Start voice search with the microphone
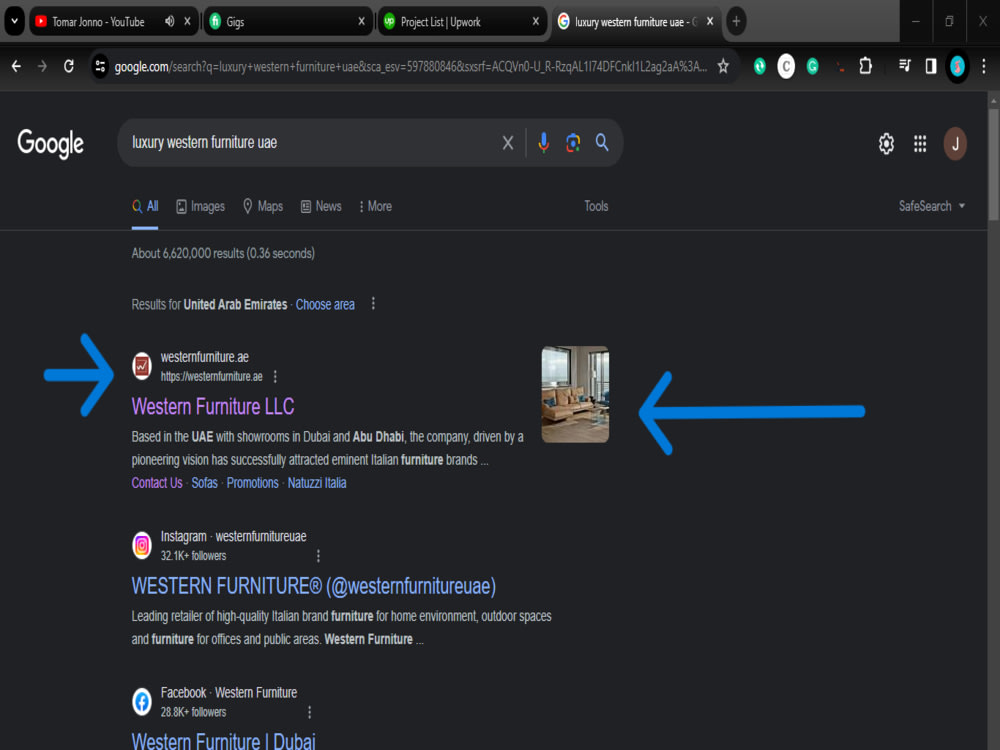The width and height of the screenshot is (1000, 750). (543, 143)
